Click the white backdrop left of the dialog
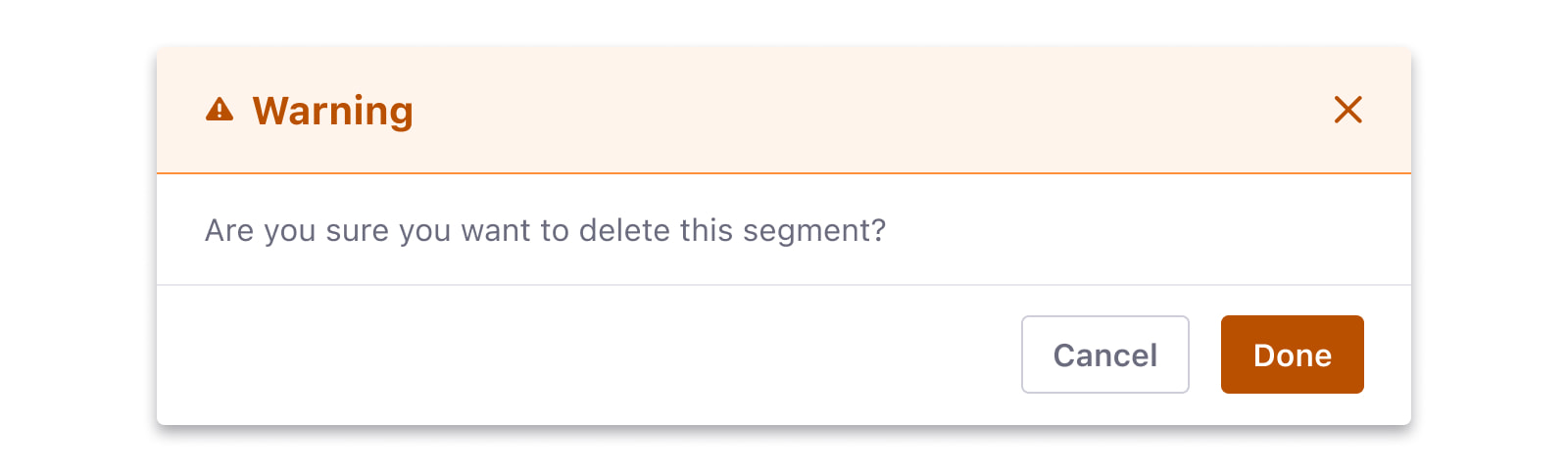 76,235
